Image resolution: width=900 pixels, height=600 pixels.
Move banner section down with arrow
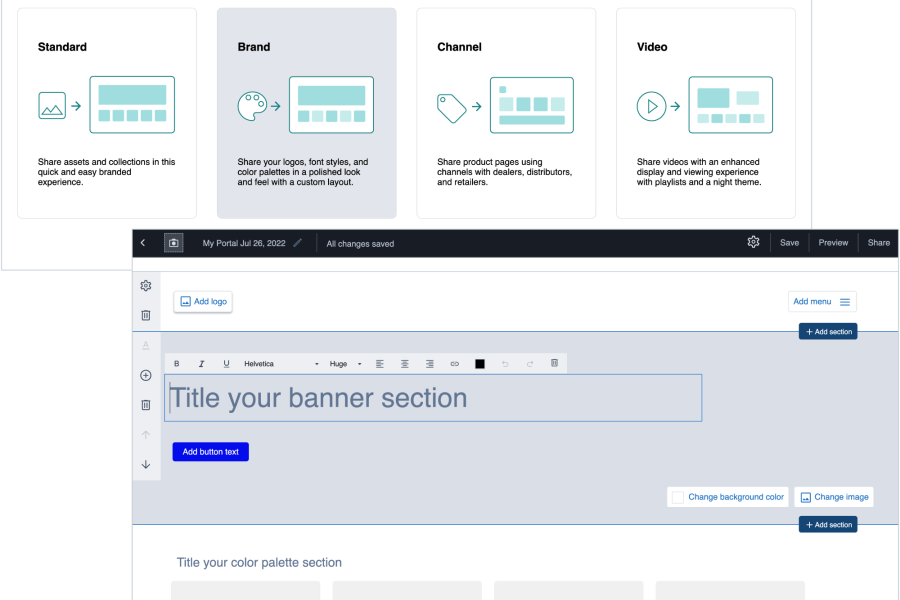click(146, 464)
